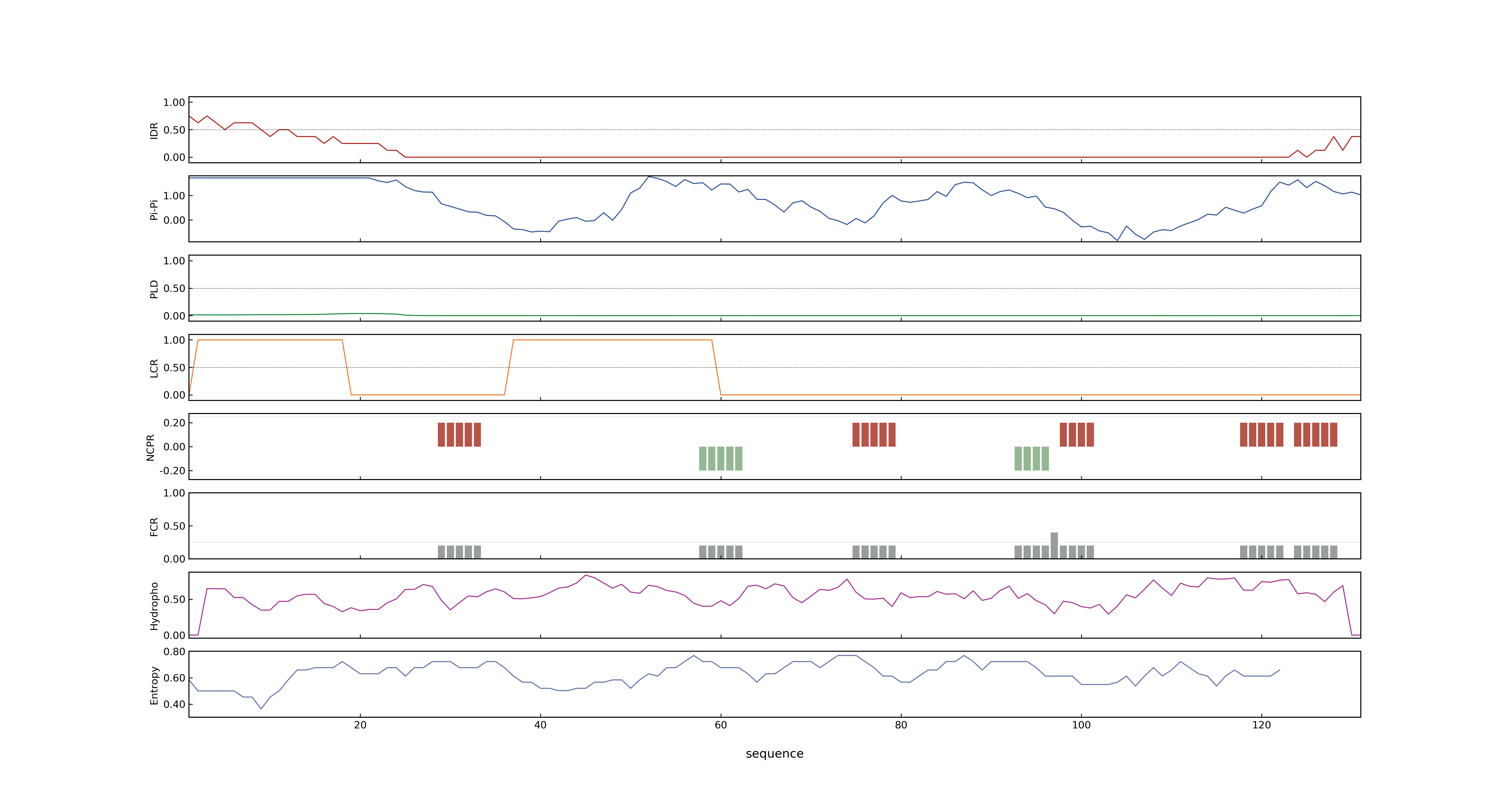Select the LCR y-axis label
The image size is (1512, 806).
(154, 368)
